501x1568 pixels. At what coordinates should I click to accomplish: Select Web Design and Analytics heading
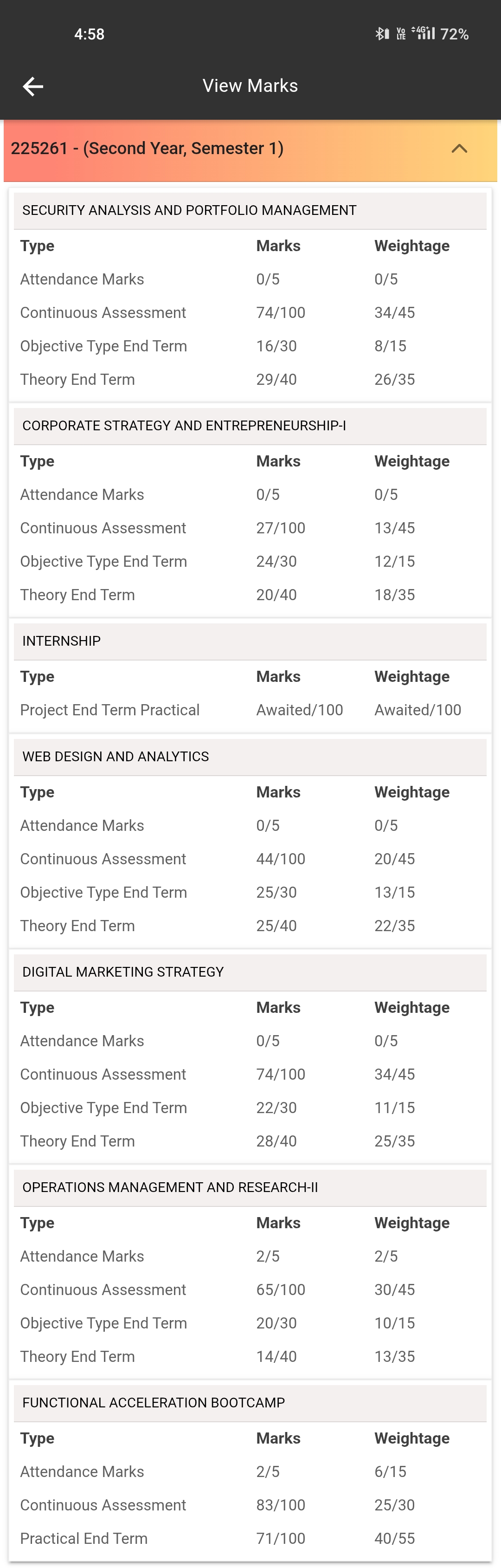[116, 757]
